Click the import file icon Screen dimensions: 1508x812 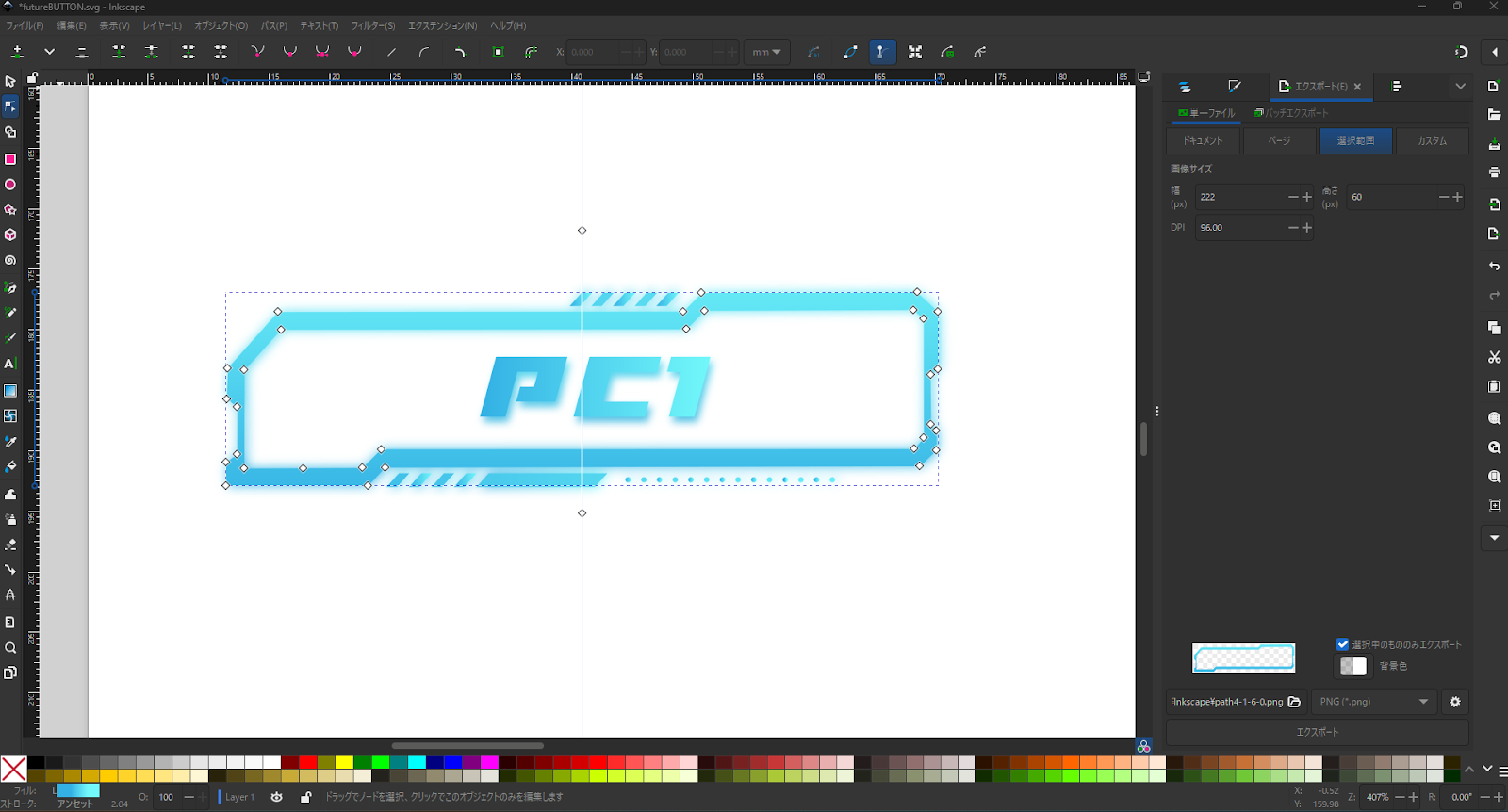pyautogui.click(x=1494, y=204)
